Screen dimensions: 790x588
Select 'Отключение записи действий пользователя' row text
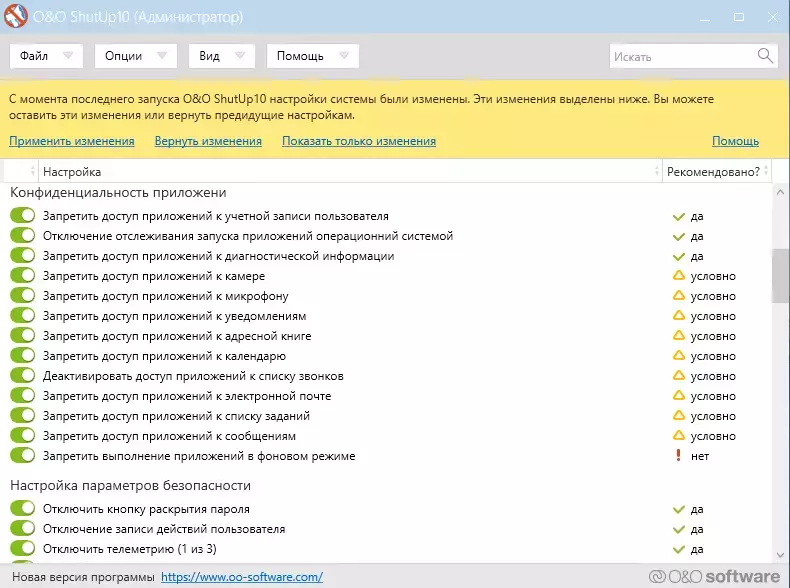[164, 529]
